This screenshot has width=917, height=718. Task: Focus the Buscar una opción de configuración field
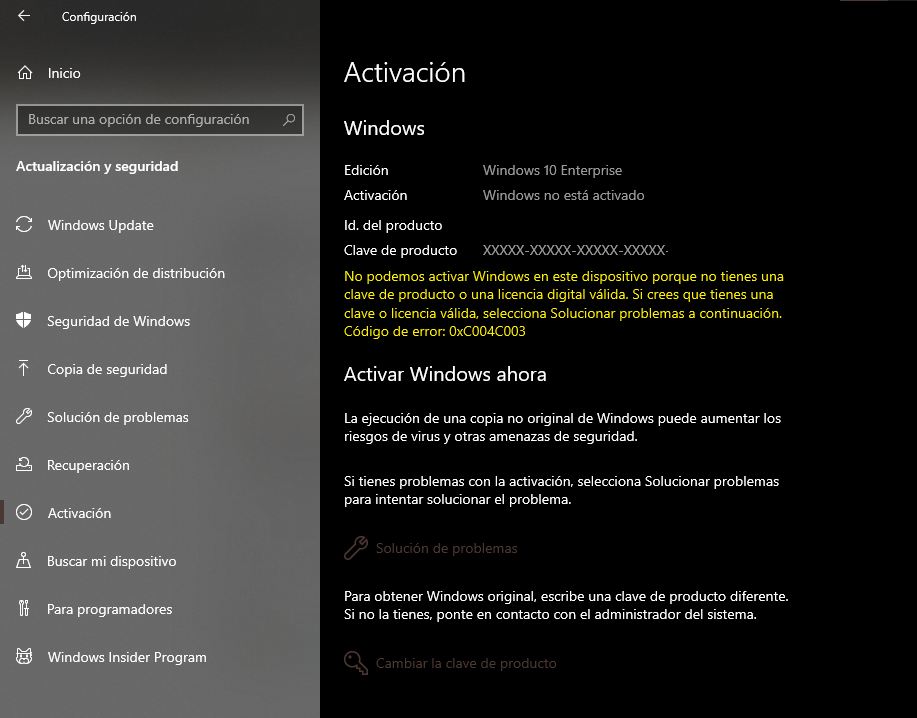[160, 120]
